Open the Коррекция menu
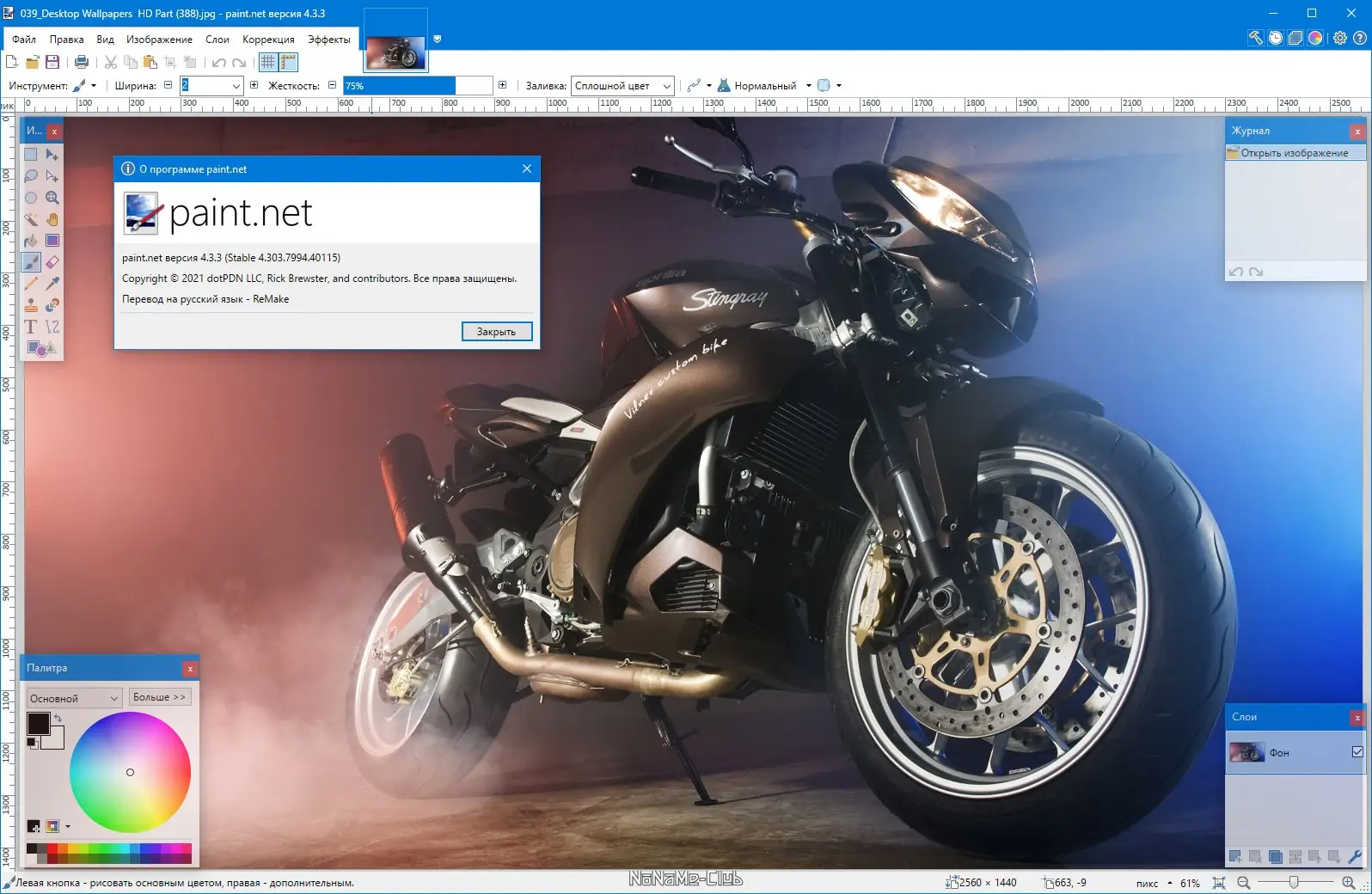 (x=268, y=40)
